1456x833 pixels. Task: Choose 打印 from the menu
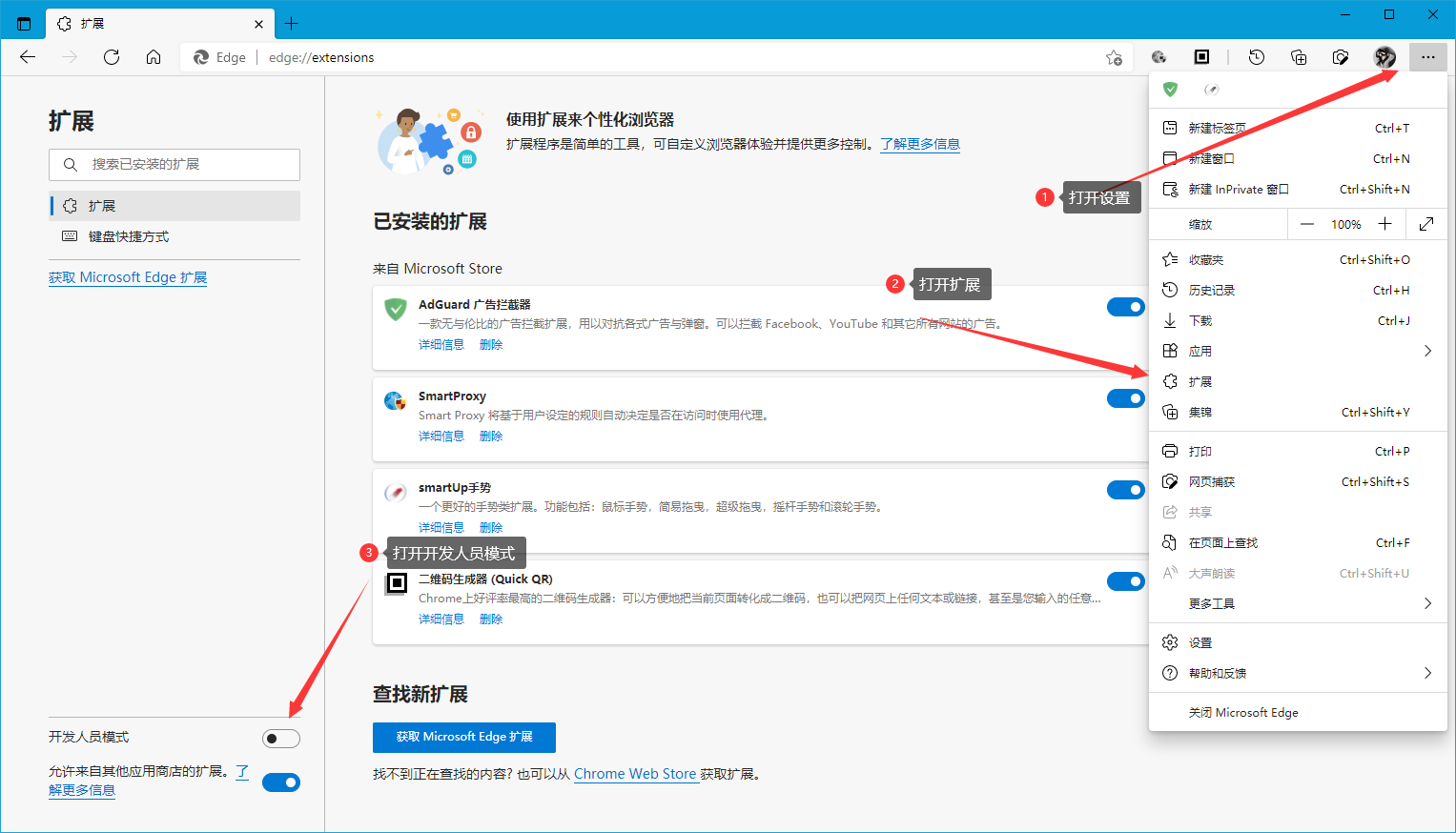click(1298, 451)
